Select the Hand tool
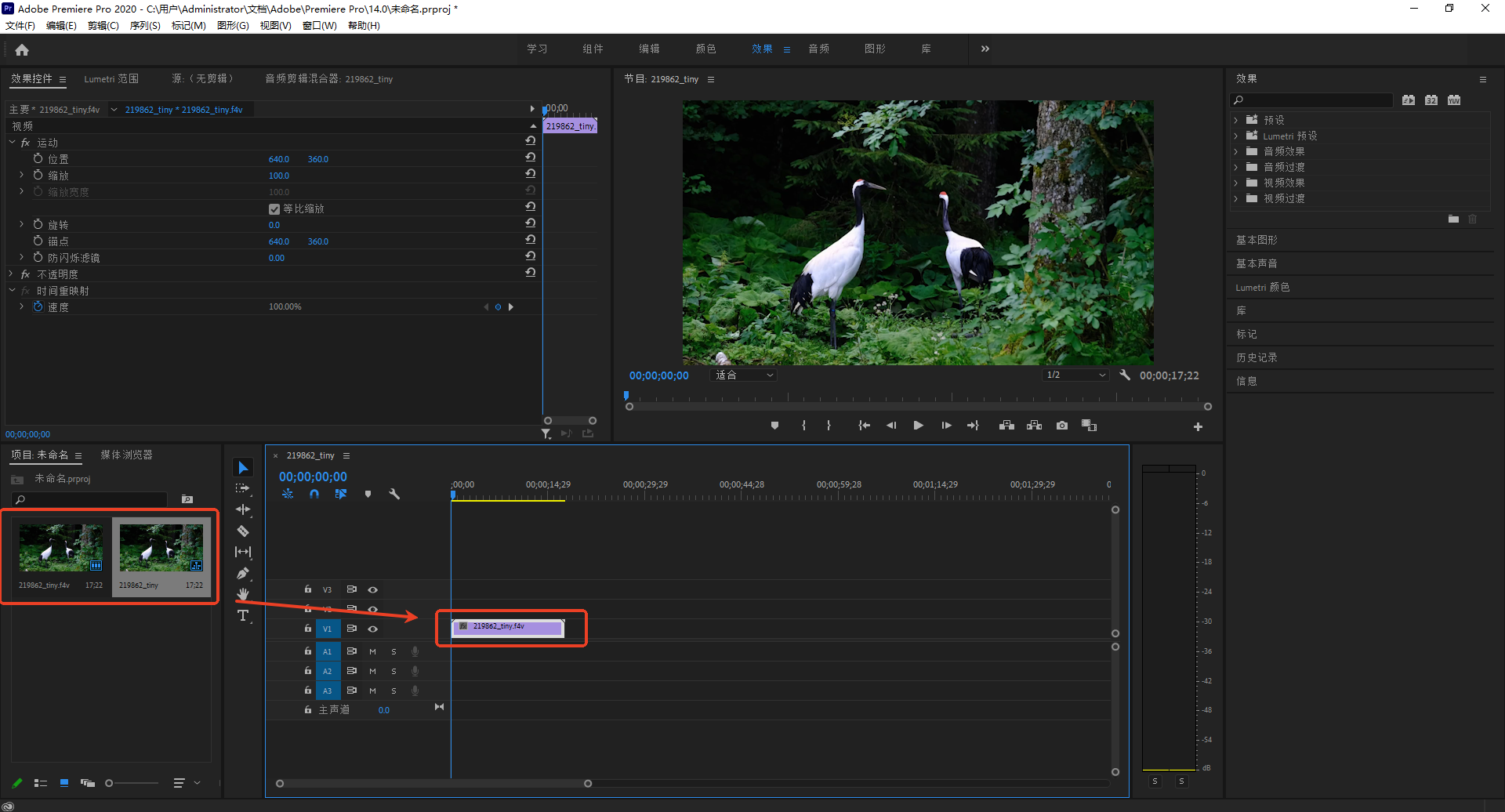This screenshot has width=1505, height=812. pyautogui.click(x=243, y=594)
